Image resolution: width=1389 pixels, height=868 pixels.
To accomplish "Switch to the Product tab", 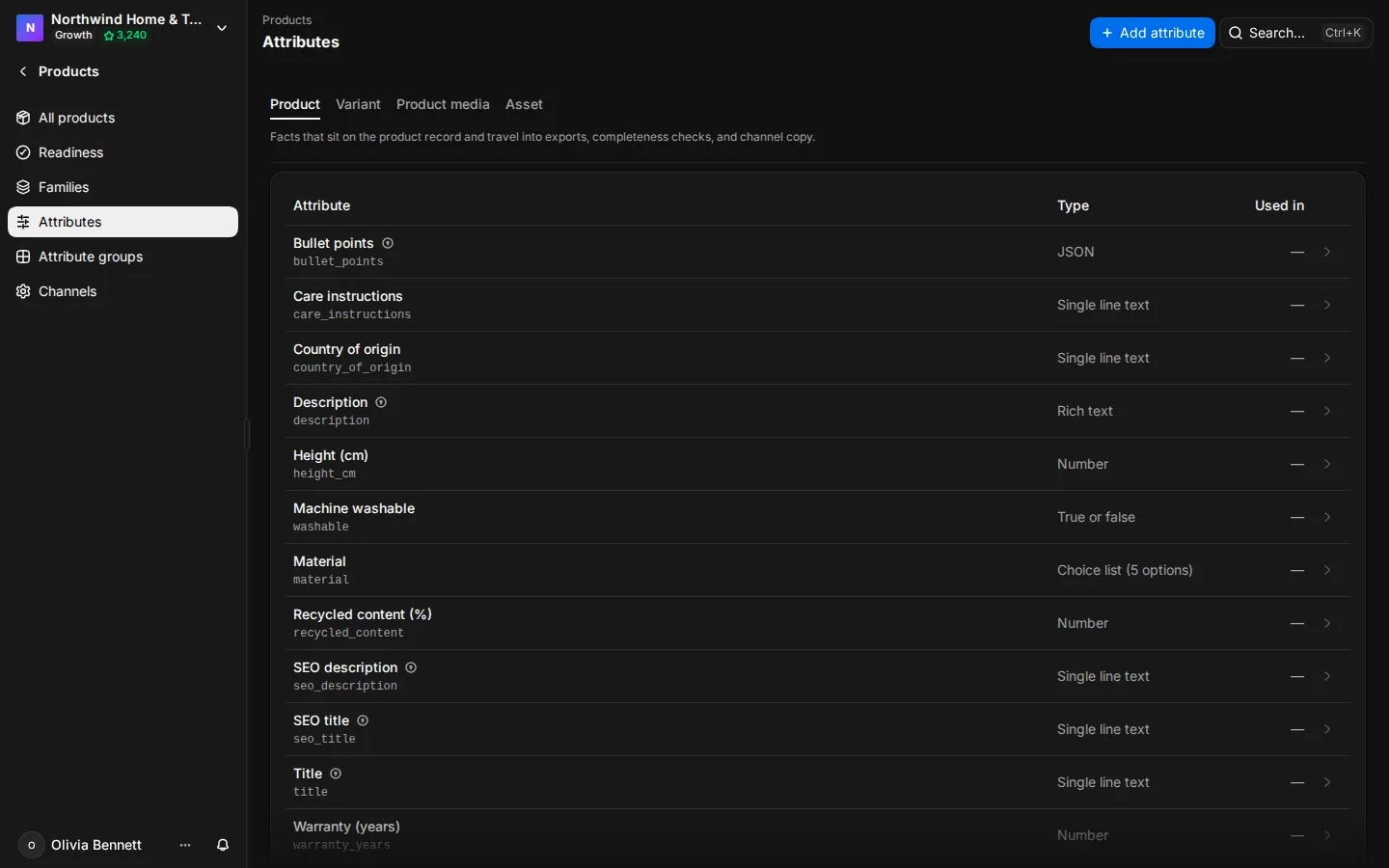I will tap(295, 104).
